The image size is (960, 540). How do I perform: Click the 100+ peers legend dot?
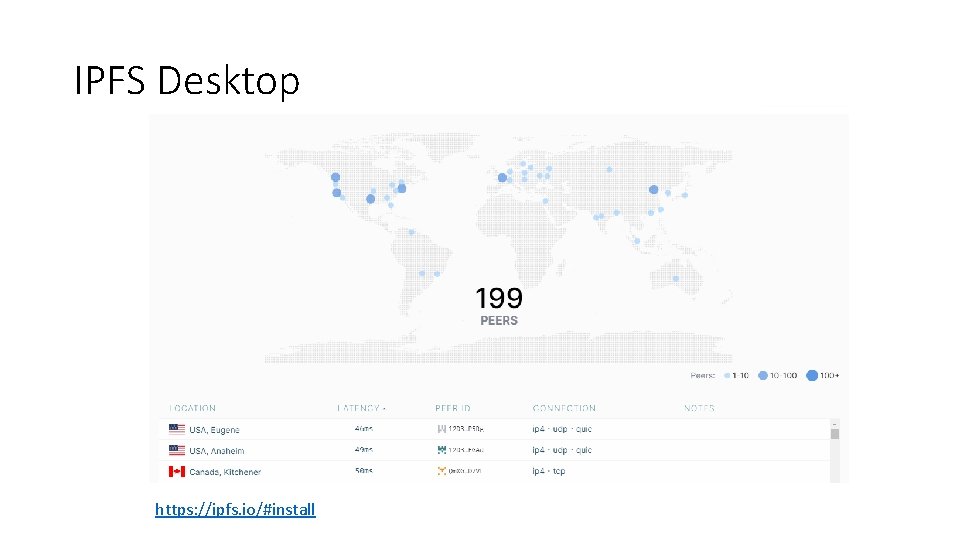[812, 375]
